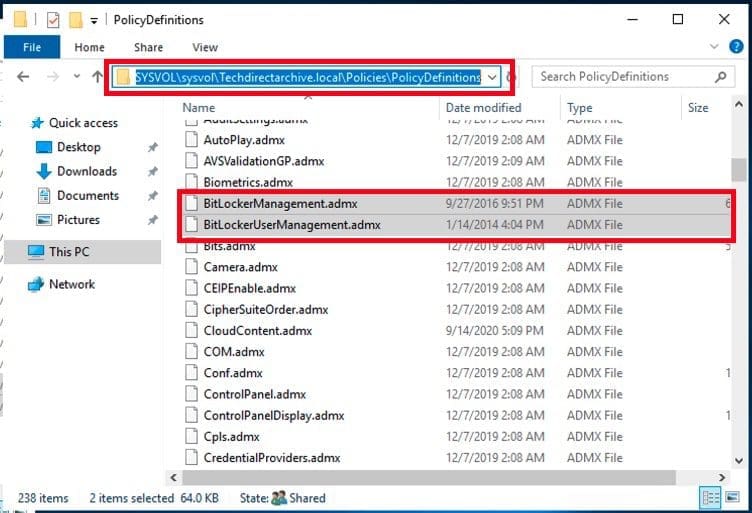Image resolution: width=752 pixels, height=513 pixels.
Task: Click the Downloads folder icon in sidebar
Action: click(44, 172)
